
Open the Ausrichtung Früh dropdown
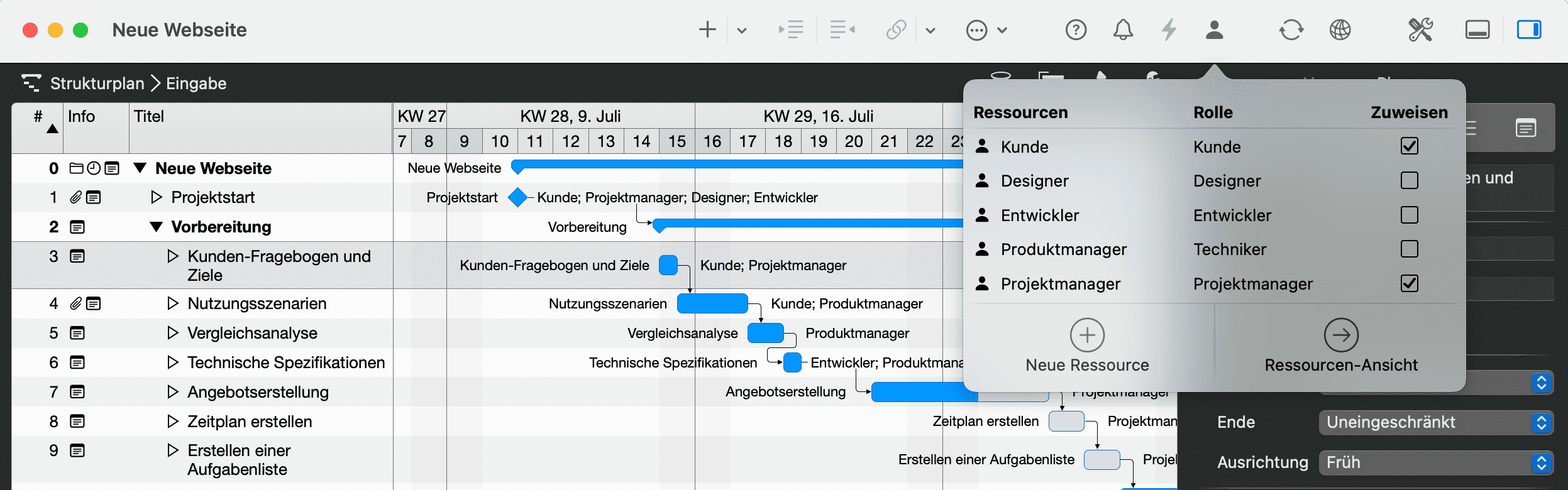1435,462
